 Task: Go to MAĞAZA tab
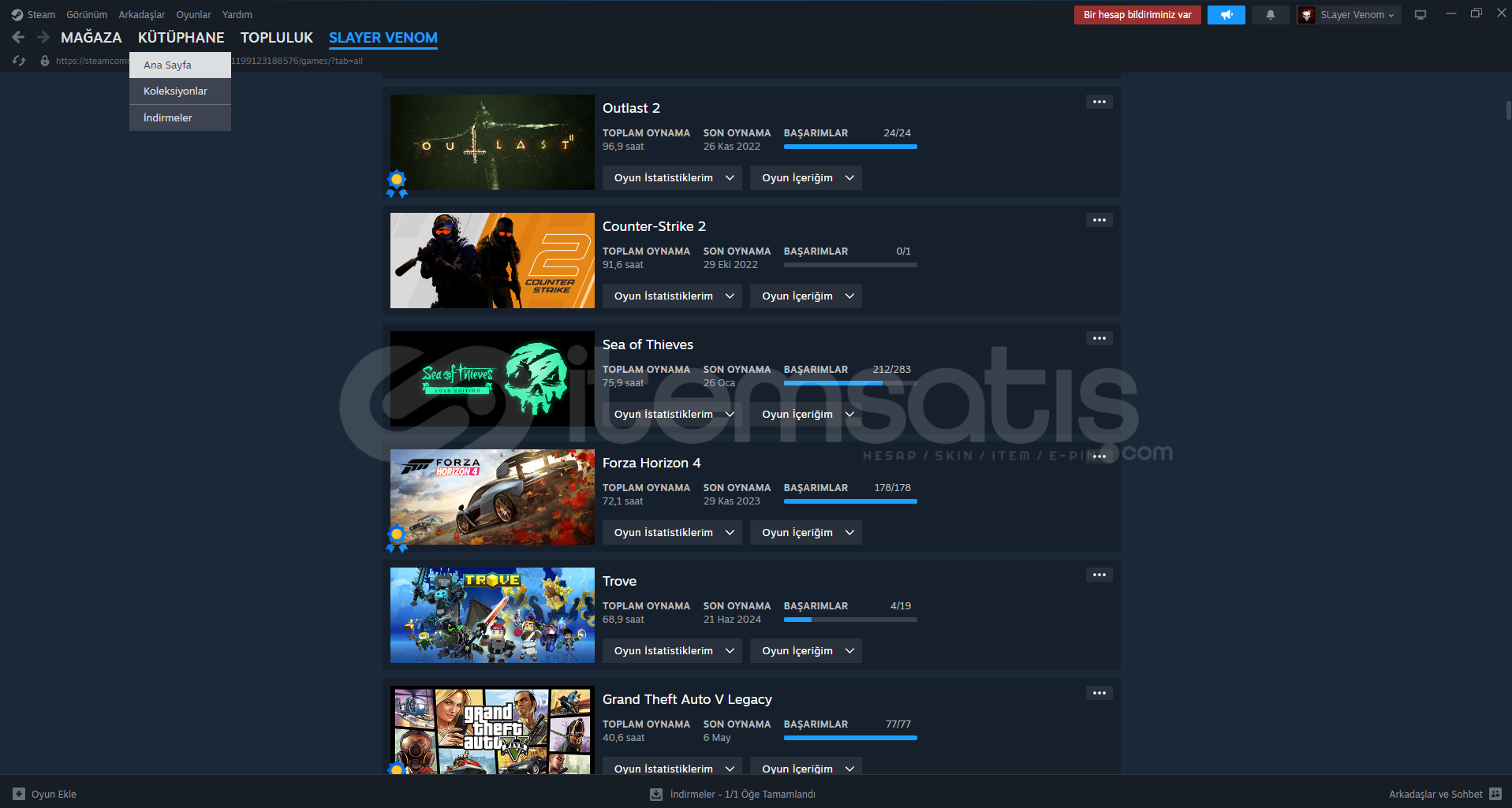91,38
